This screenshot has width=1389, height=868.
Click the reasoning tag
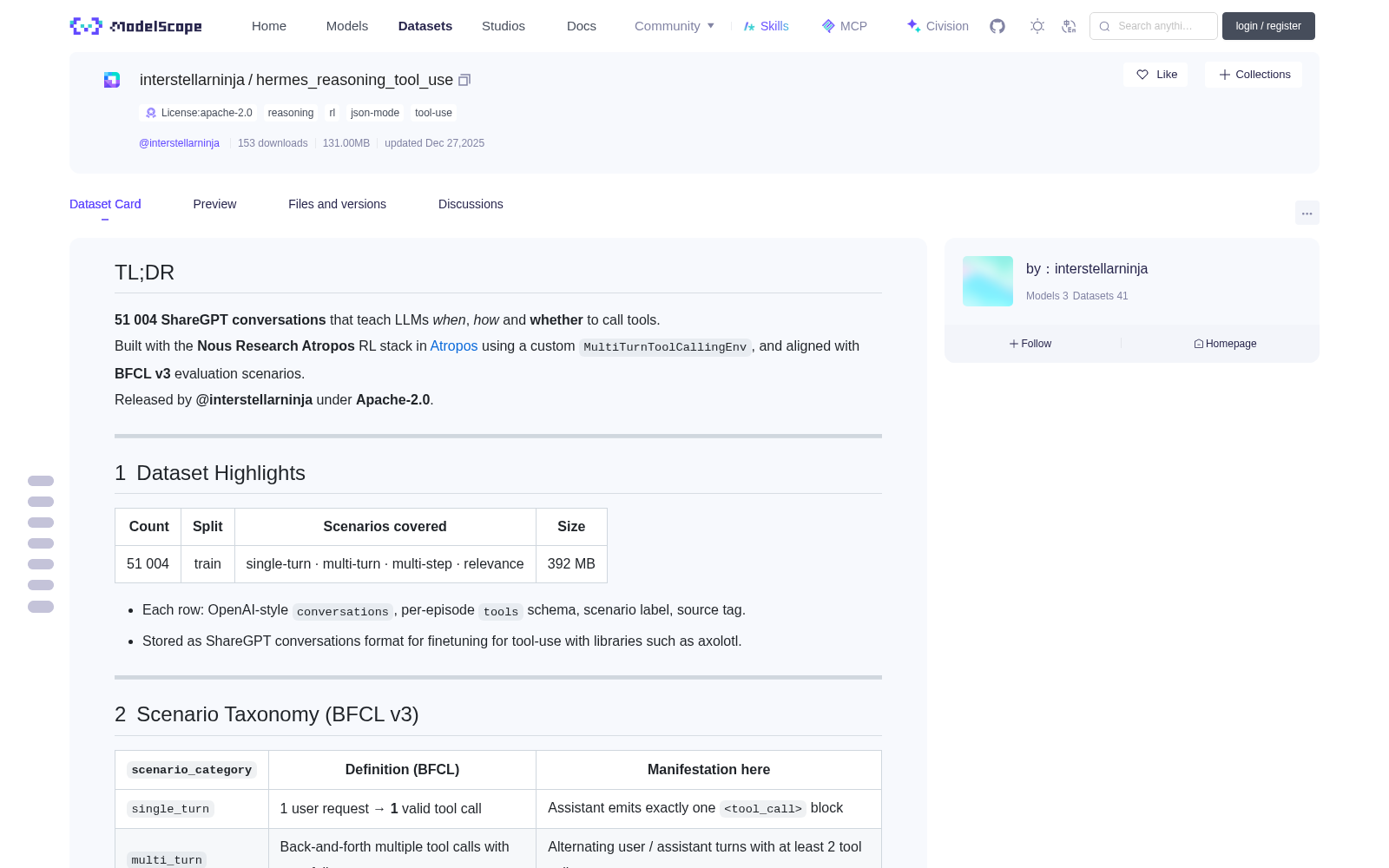(x=291, y=113)
